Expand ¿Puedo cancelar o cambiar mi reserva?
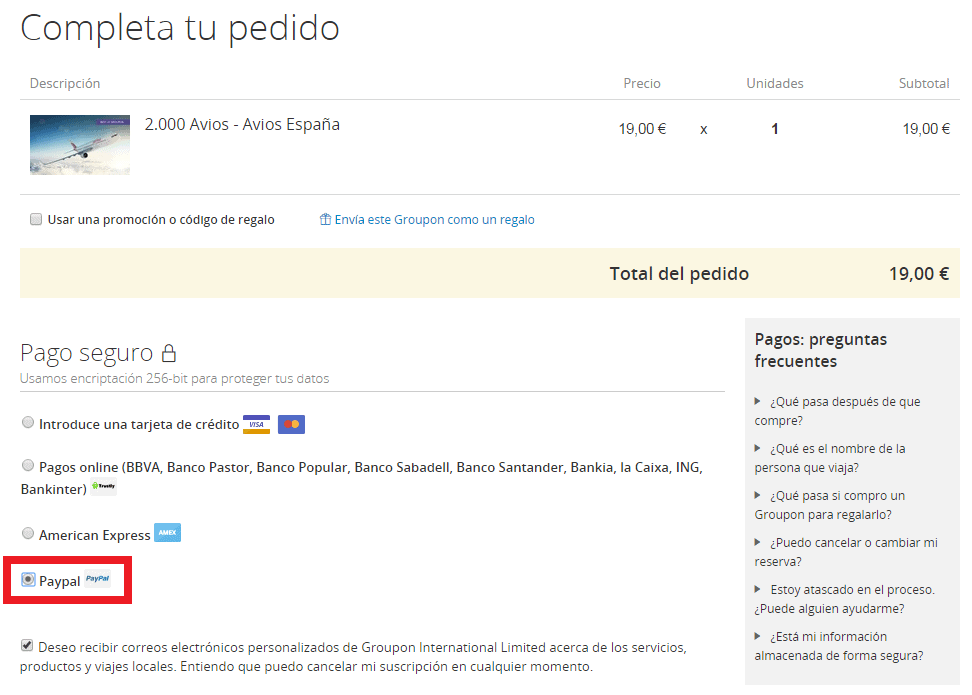 click(x=846, y=552)
